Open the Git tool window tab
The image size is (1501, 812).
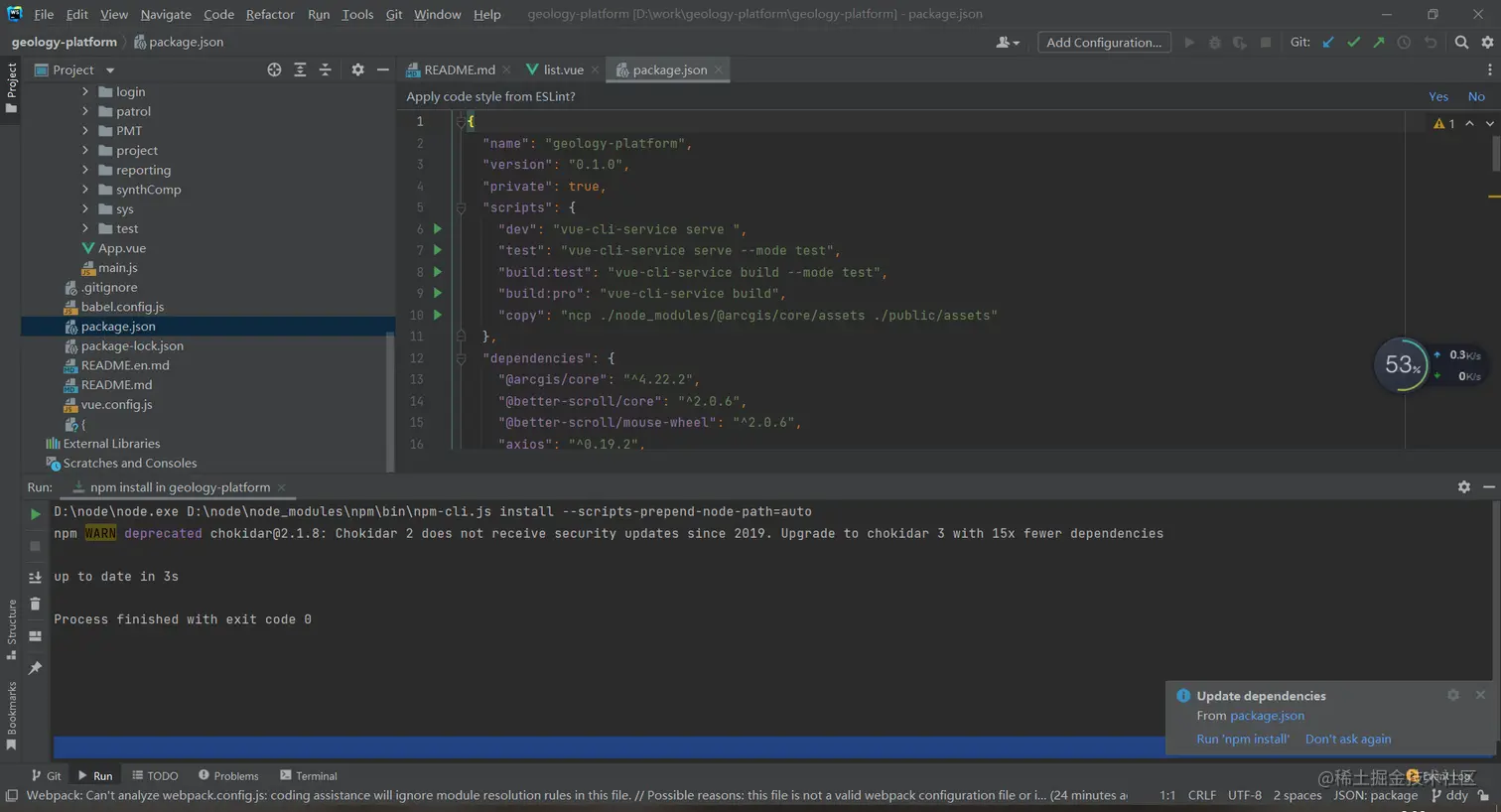point(46,775)
